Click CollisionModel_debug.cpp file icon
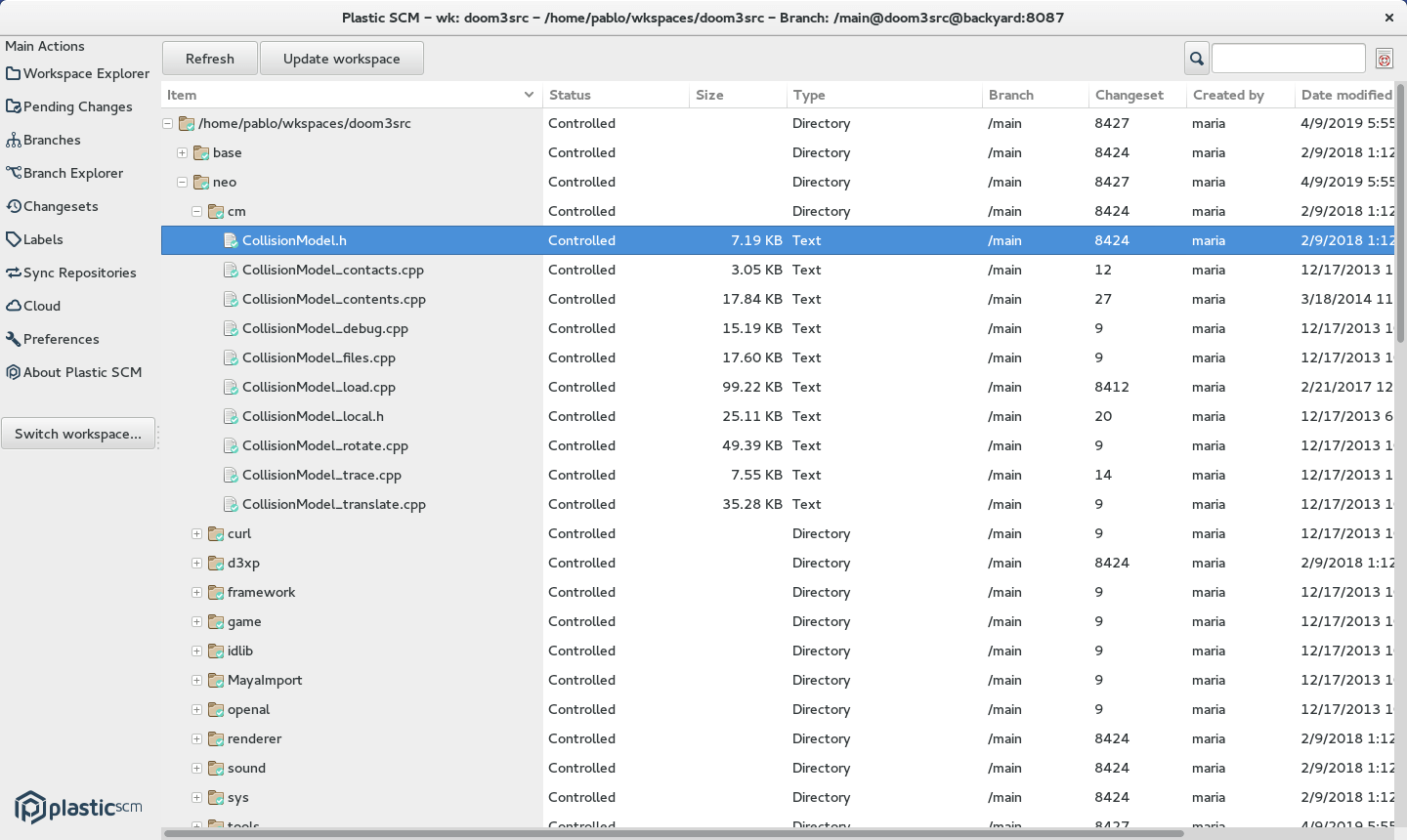The height and width of the screenshot is (840, 1407). tap(231, 328)
